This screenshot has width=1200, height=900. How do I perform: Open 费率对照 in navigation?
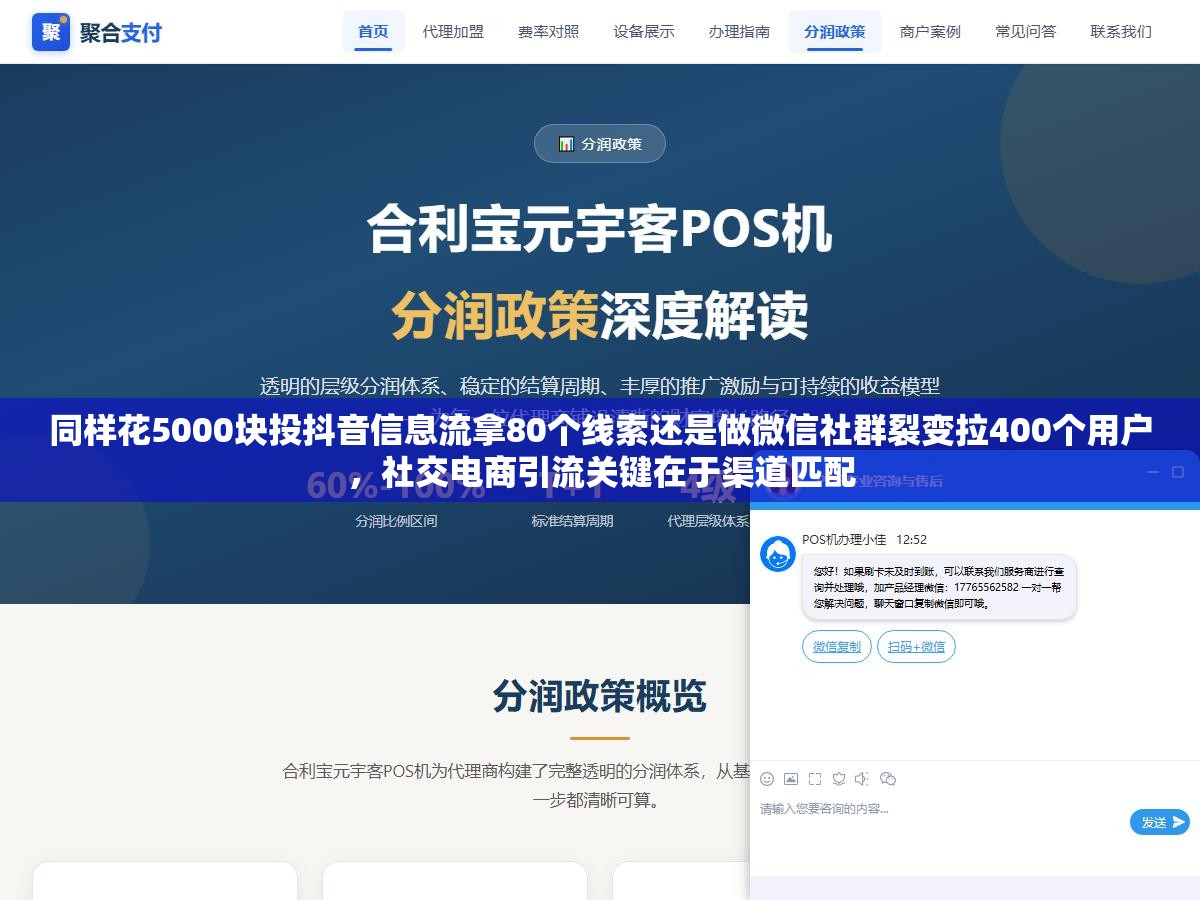click(548, 32)
